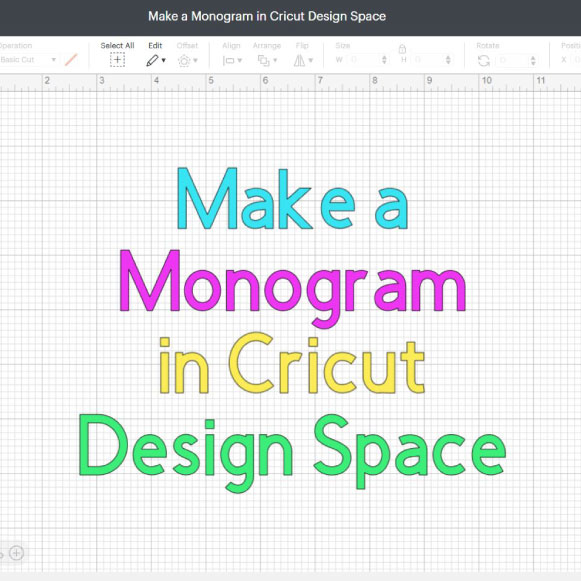Image resolution: width=581 pixels, height=581 pixels.
Task: Click the Edit label in toolbar
Action: point(155,46)
